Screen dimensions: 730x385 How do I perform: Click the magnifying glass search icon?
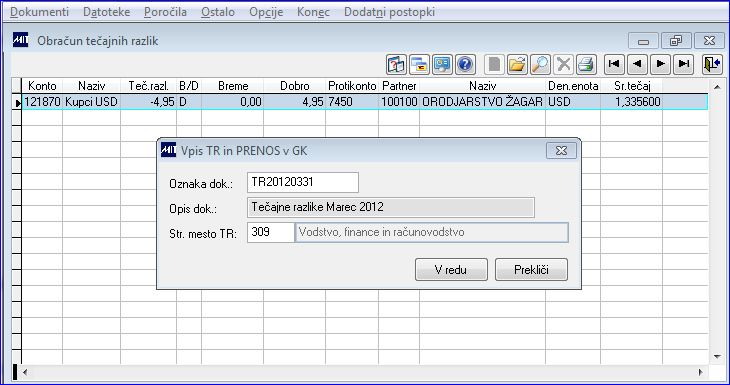(540, 64)
